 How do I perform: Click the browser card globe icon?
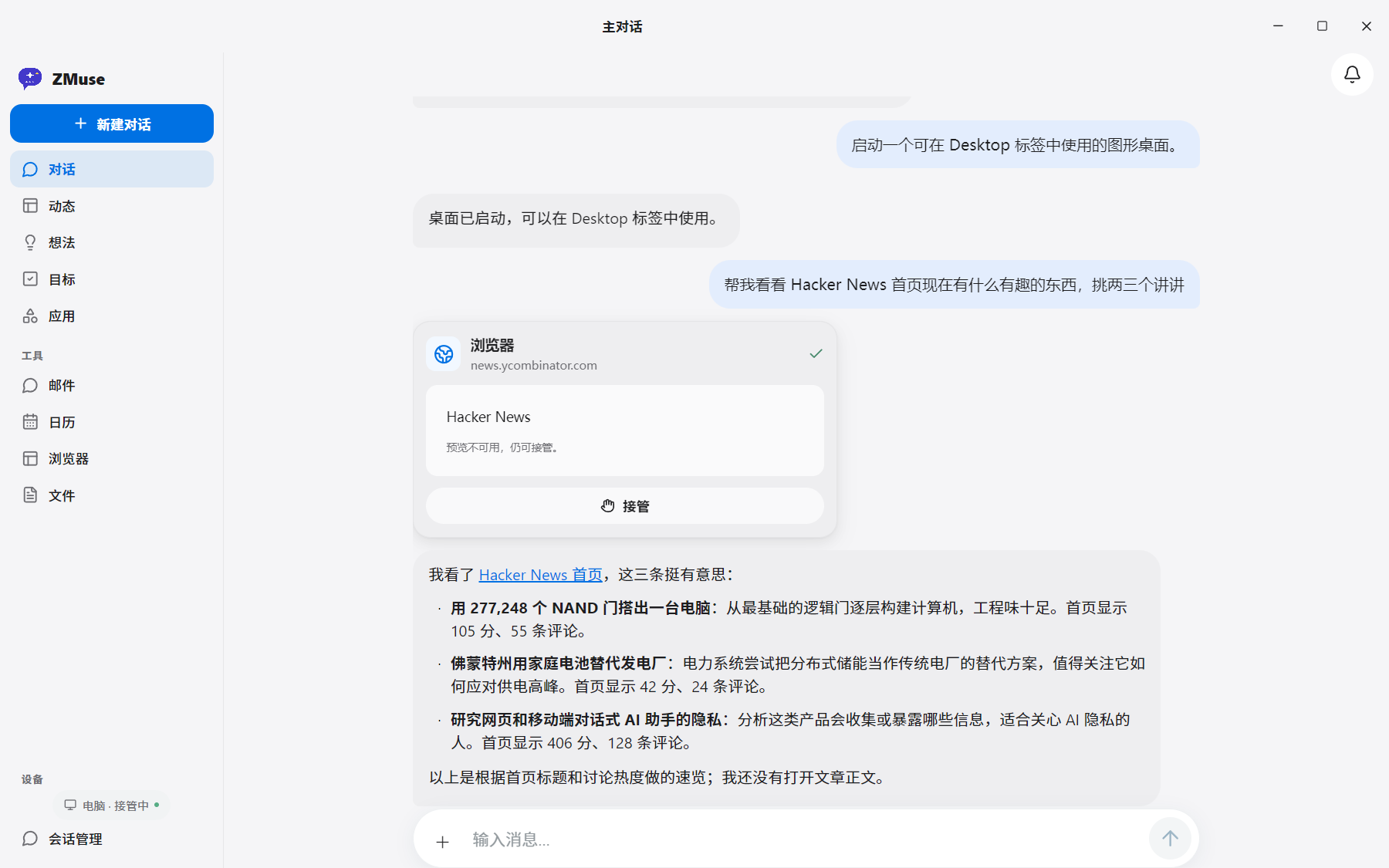point(444,354)
